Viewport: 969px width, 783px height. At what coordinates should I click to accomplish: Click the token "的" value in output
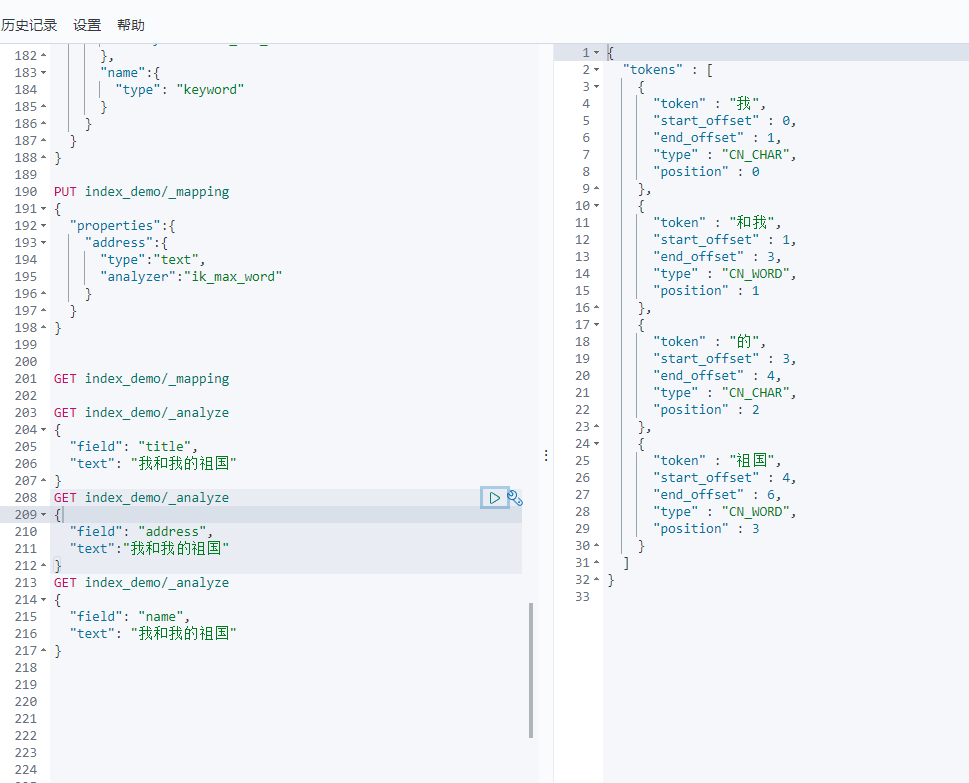(x=744, y=342)
